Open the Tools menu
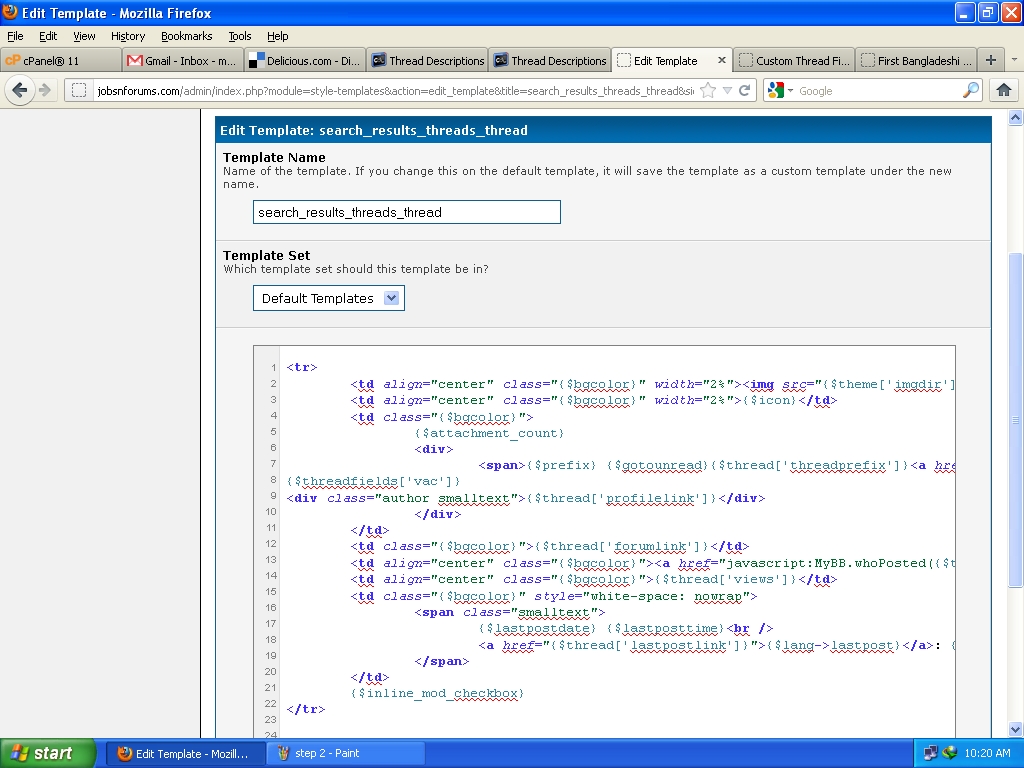1024x768 pixels. click(240, 36)
